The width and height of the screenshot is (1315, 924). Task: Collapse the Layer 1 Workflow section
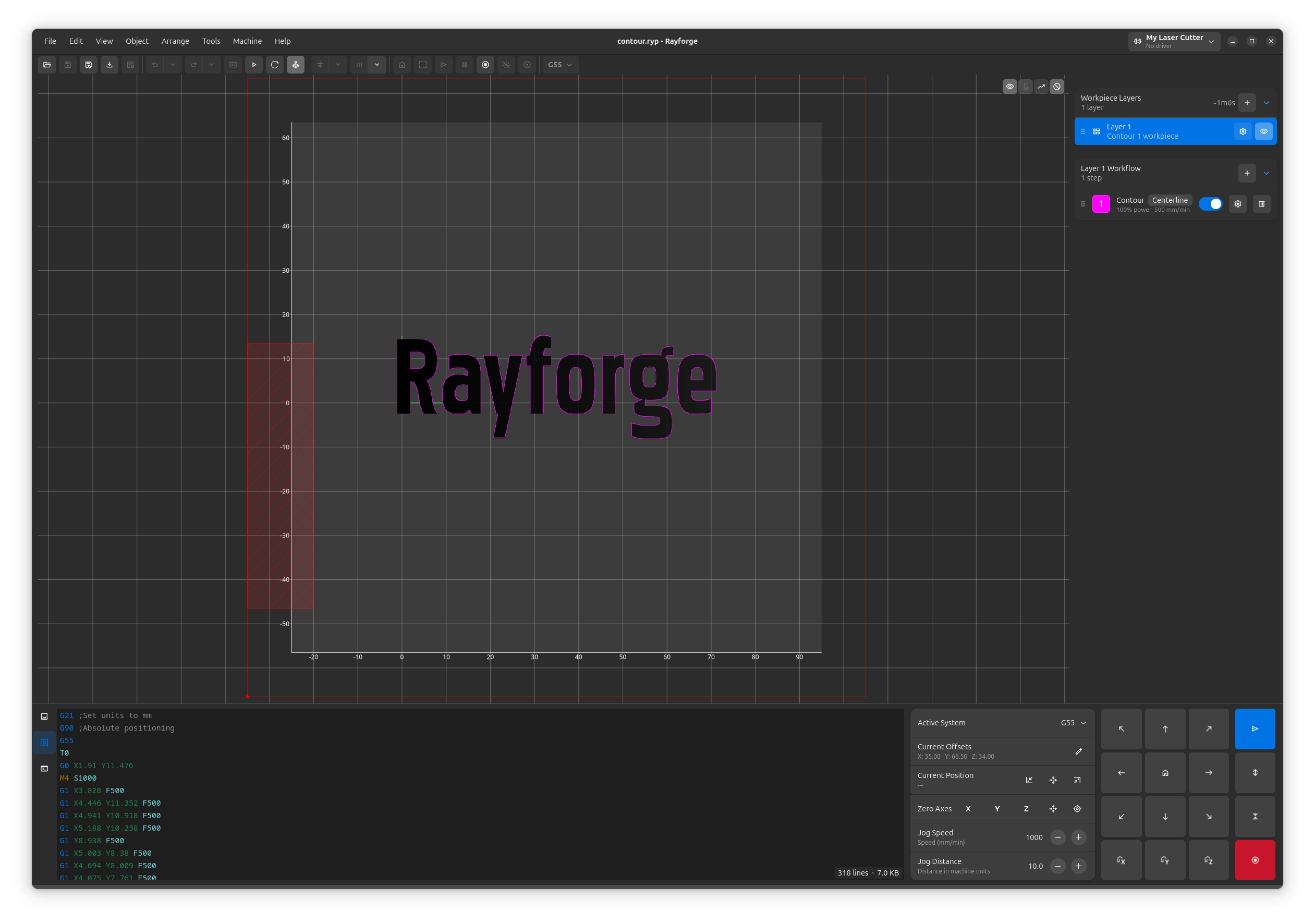pyautogui.click(x=1267, y=173)
